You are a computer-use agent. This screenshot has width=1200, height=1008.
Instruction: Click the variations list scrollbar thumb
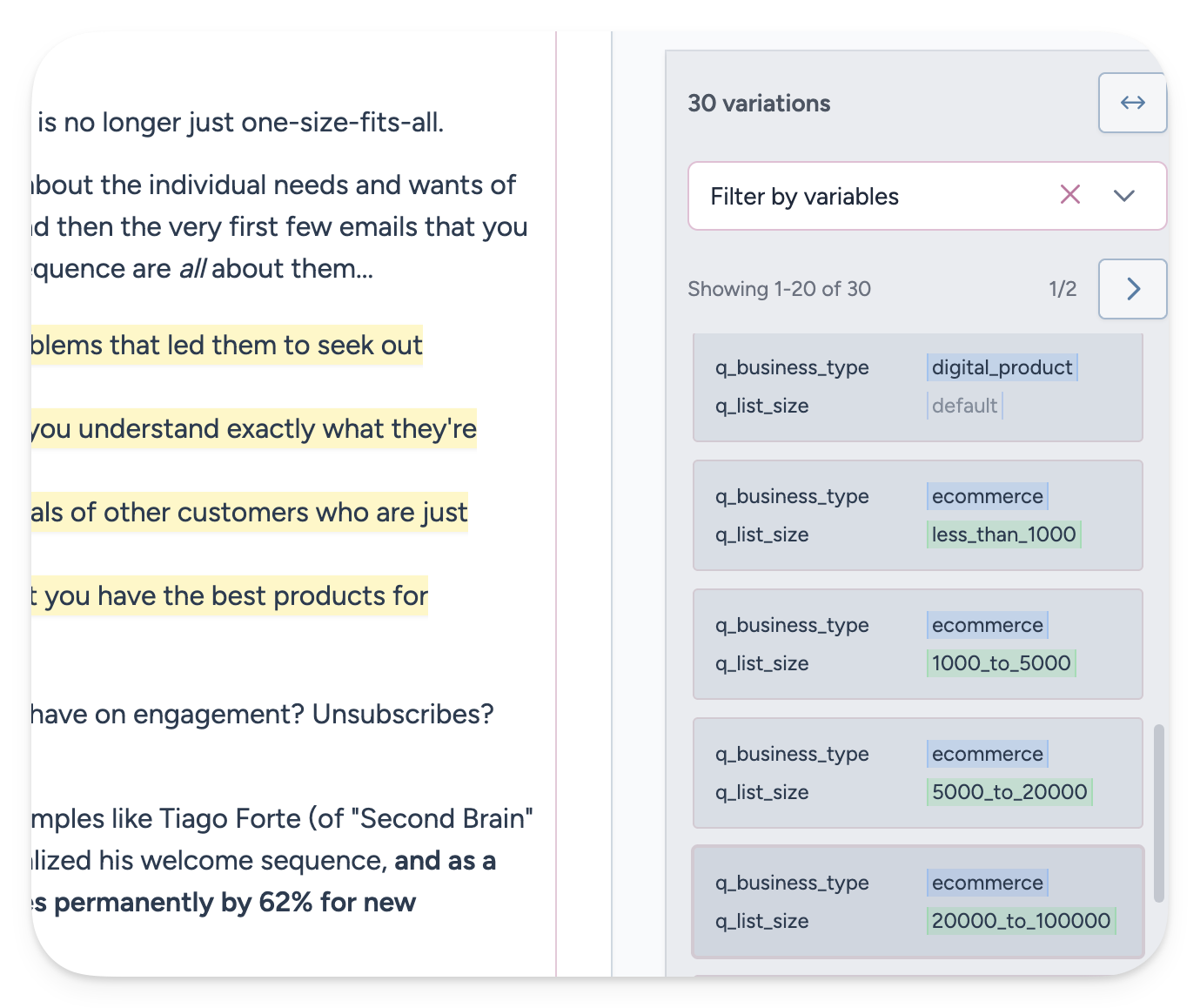(x=1158, y=813)
